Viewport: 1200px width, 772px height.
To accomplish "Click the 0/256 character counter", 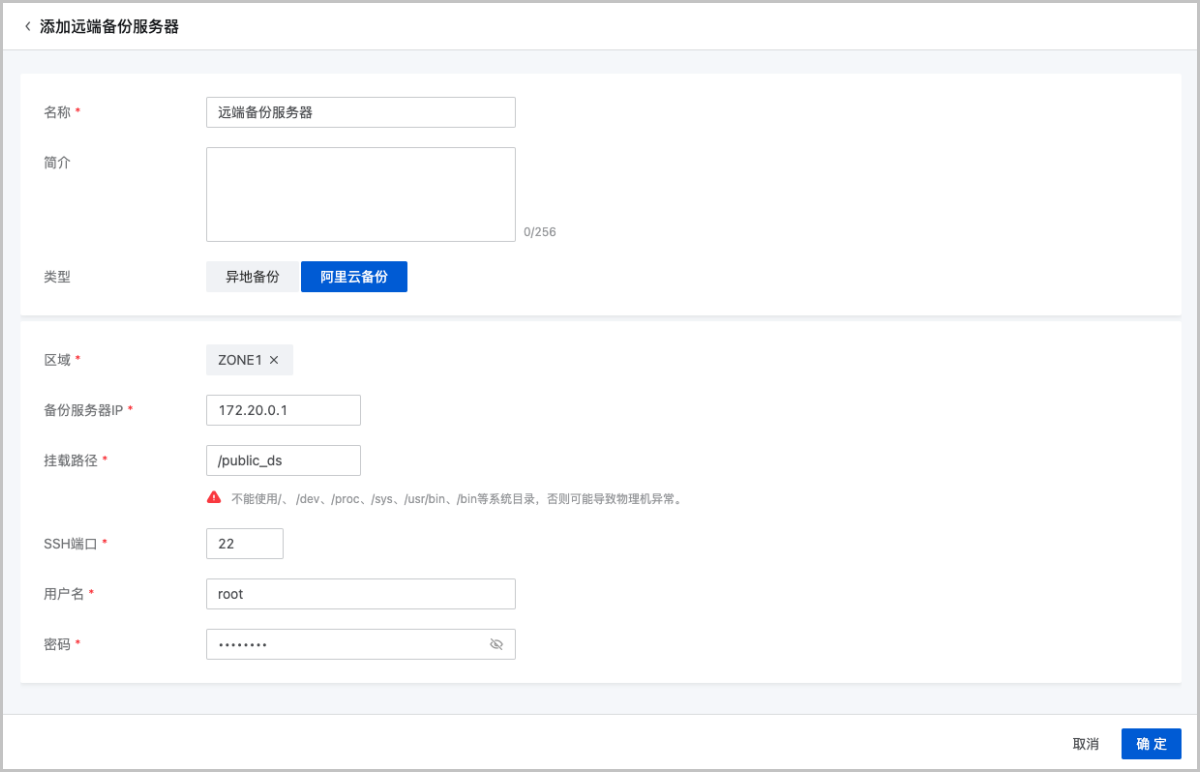I will pos(539,232).
